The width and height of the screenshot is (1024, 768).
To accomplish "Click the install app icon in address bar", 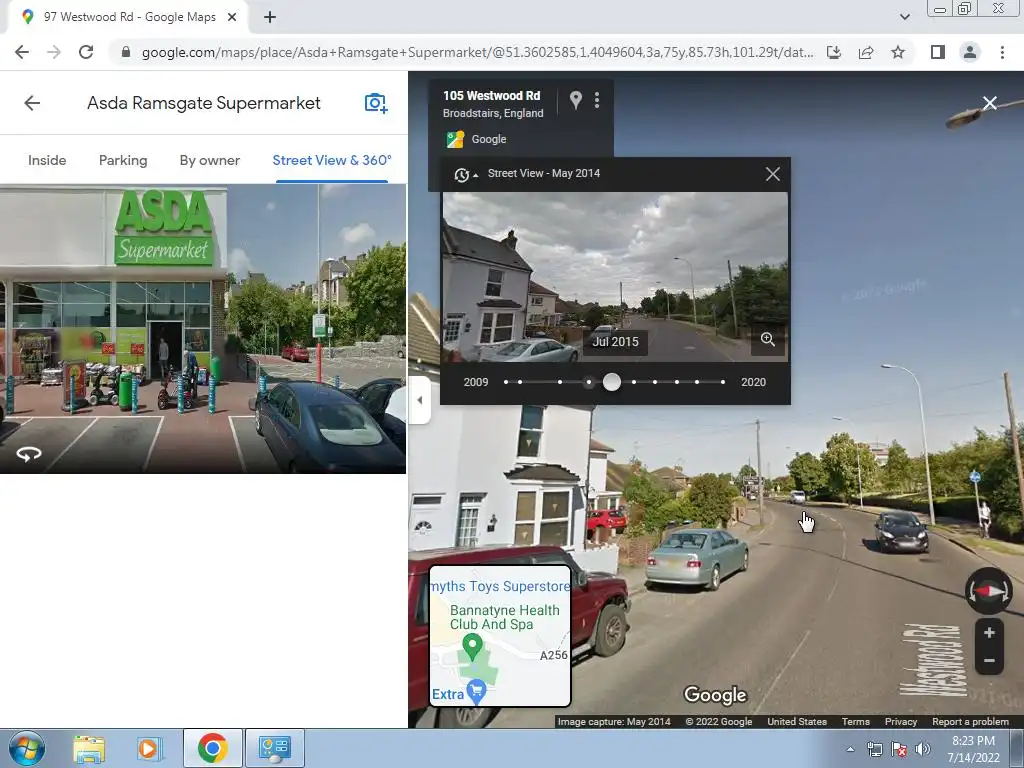I will [834, 52].
